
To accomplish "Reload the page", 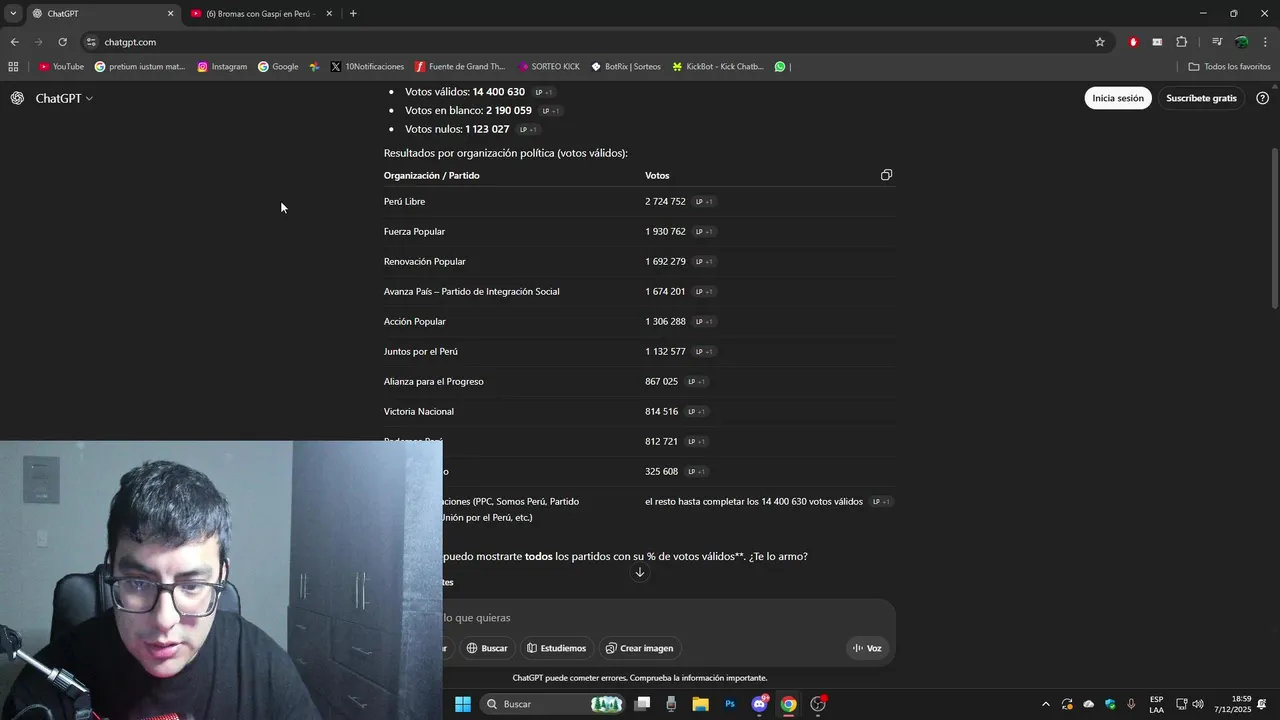I will (62, 42).
